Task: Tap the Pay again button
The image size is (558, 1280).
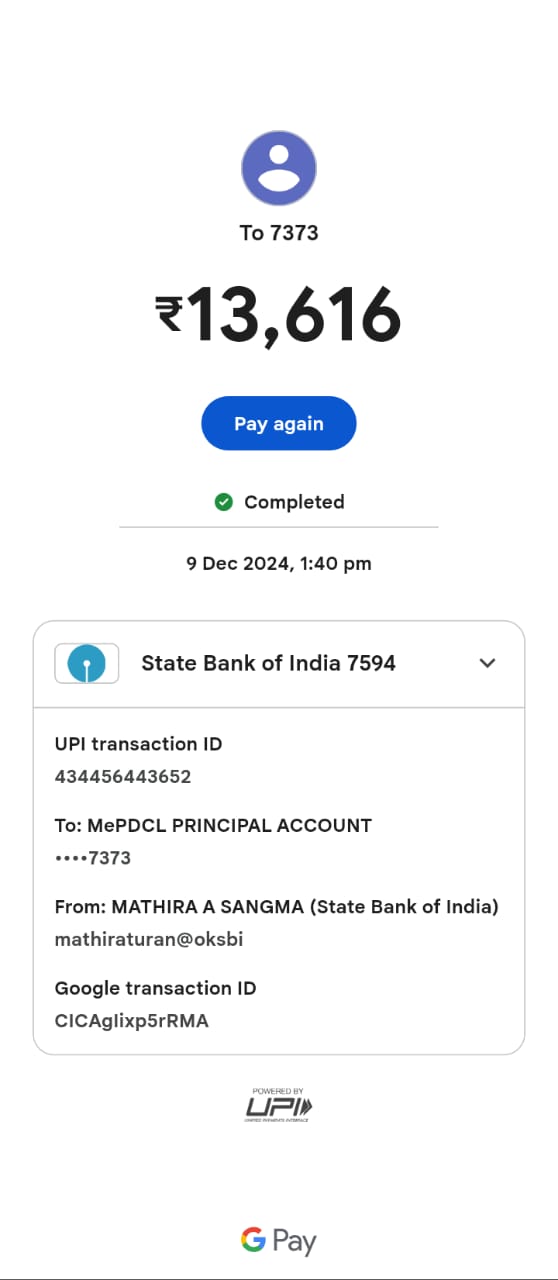Action: coord(279,423)
